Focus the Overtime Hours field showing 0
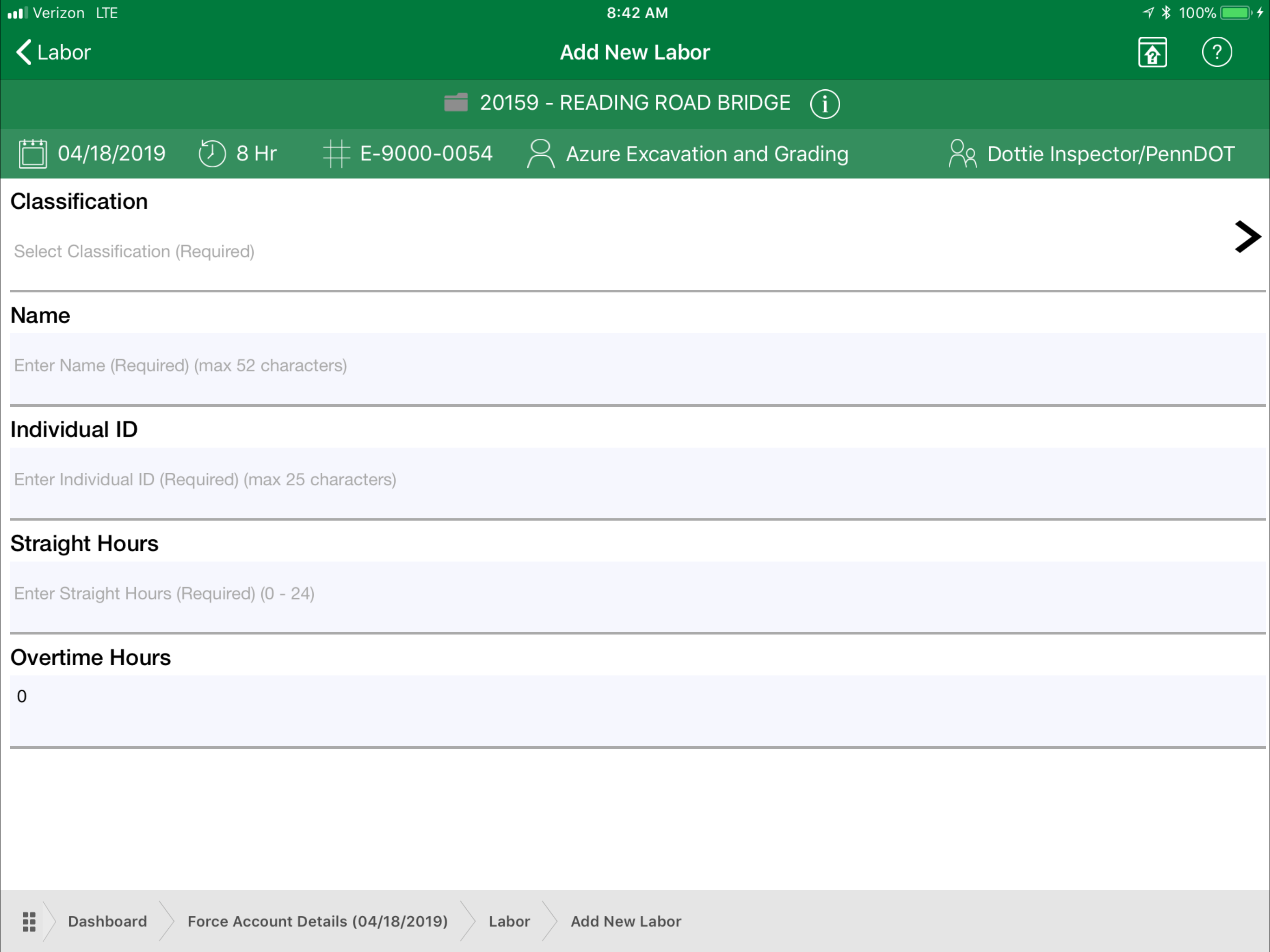Screen dimensions: 1270x952 coord(638,710)
